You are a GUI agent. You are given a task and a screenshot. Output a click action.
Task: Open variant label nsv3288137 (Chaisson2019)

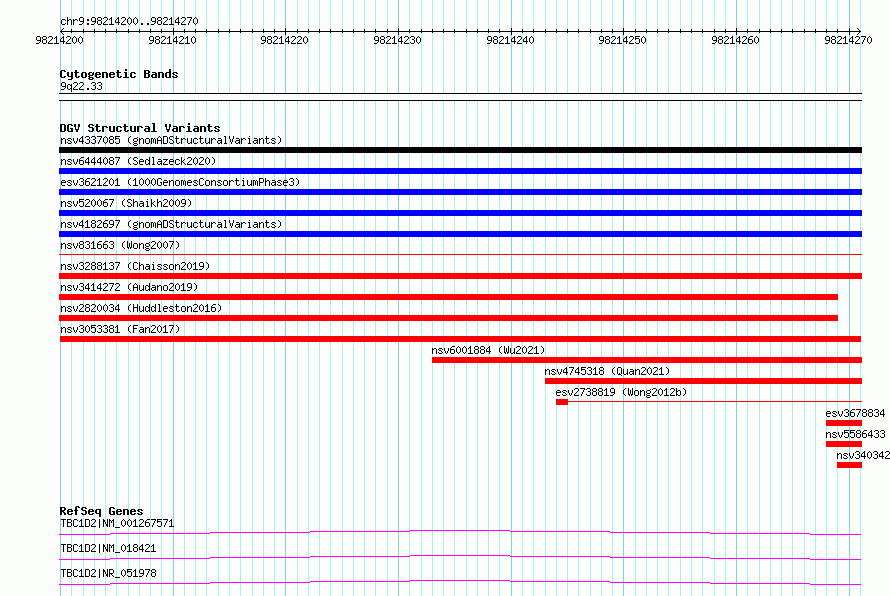pyautogui.click(x=135, y=266)
